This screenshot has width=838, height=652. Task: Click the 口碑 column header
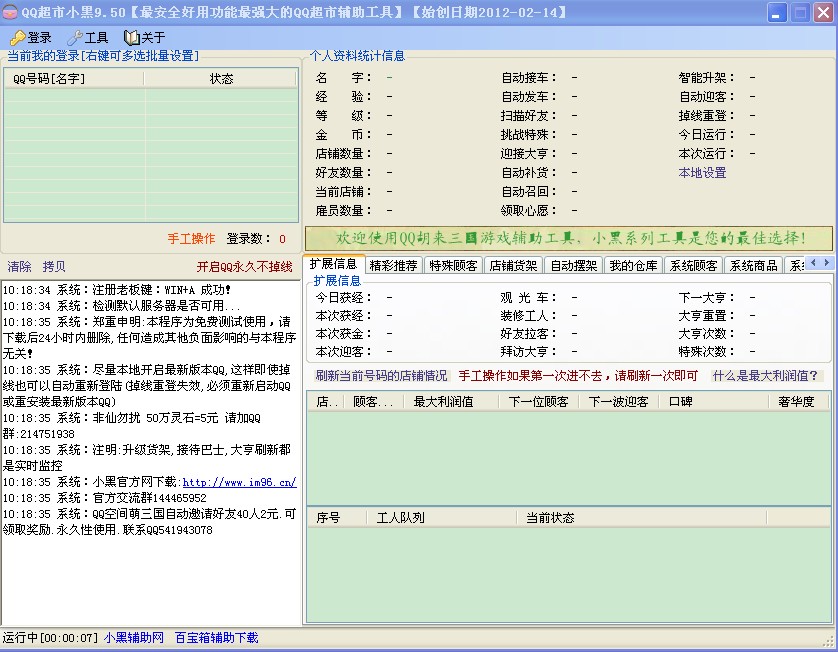(713, 401)
